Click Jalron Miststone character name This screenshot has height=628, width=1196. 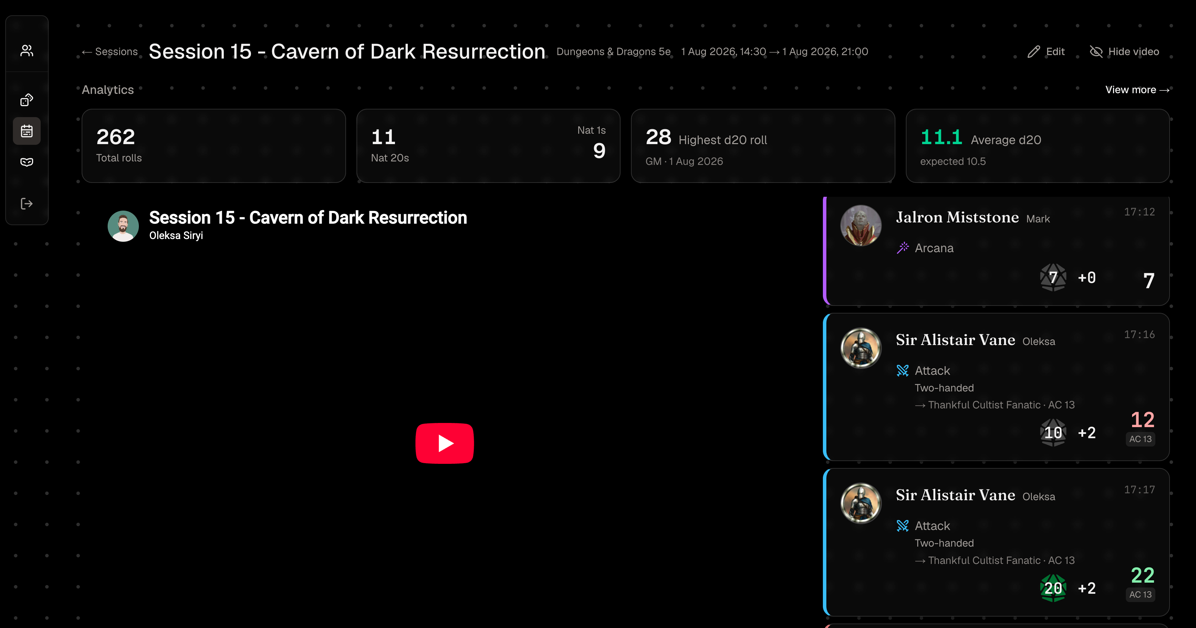coord(957,217)
